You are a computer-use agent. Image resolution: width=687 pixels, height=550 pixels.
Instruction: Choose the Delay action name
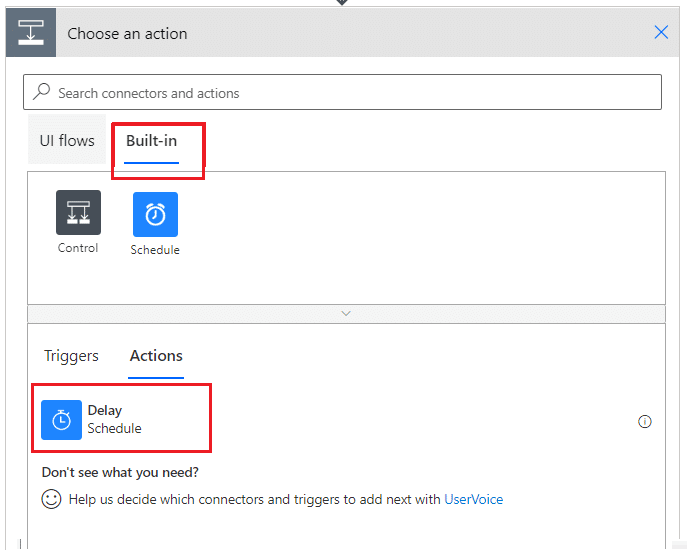pos(105,410)
